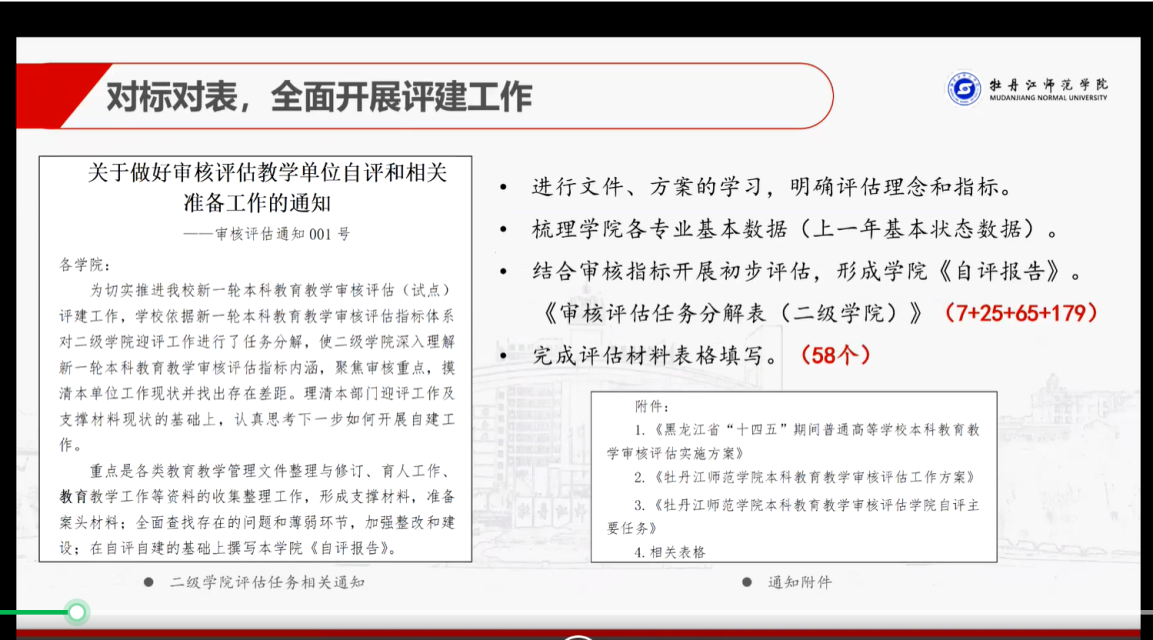
Task: Click the red text (7+25+65+179)
Action: (x=1021, y=312)
